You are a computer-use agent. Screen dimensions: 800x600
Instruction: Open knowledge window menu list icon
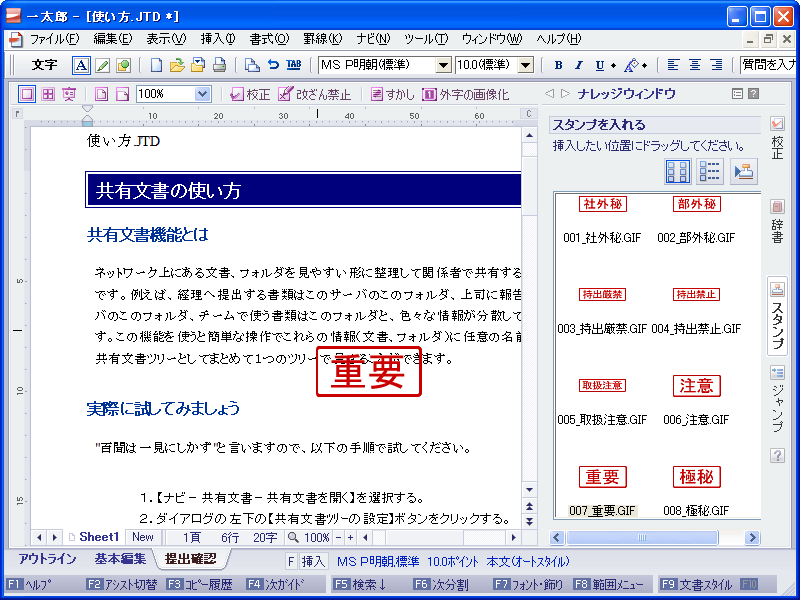737,93
